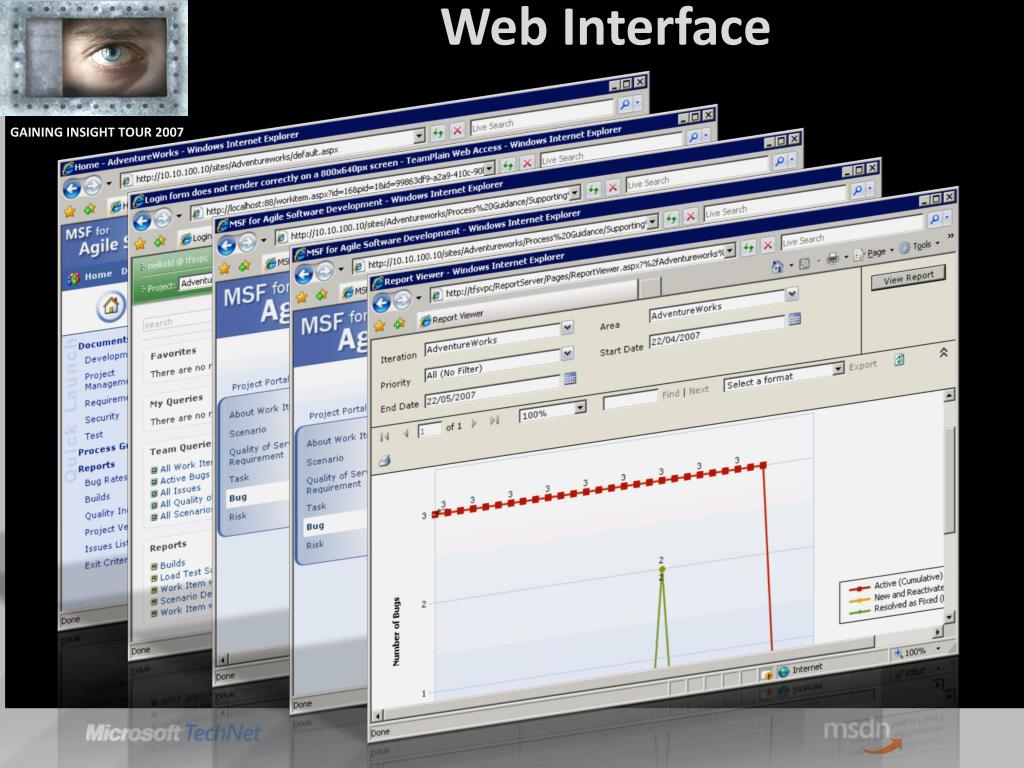
Task: Go back in the rear MSF for Agile window
Action: coord(227,246)
